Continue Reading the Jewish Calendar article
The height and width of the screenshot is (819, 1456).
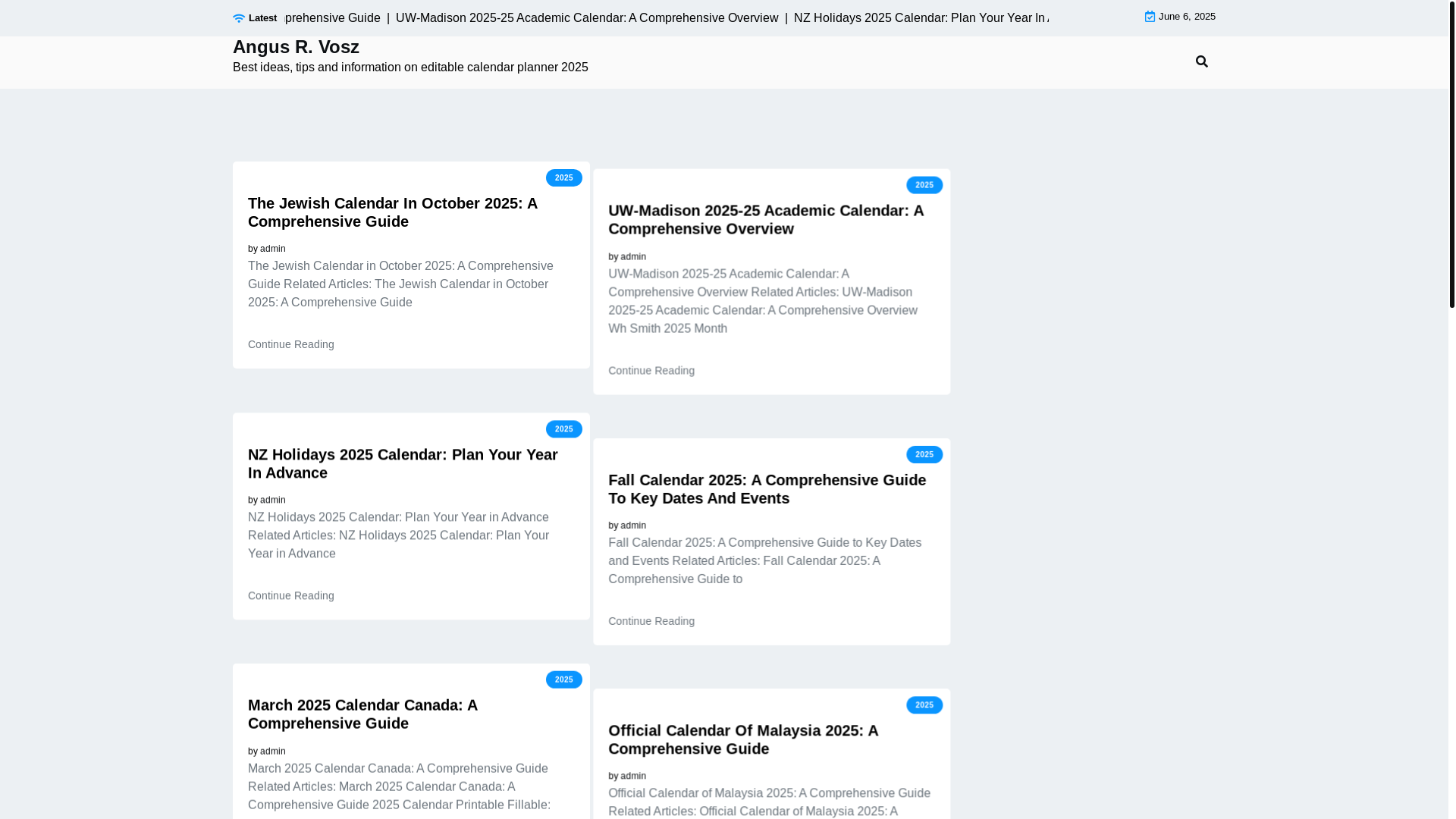coord(291,344)
